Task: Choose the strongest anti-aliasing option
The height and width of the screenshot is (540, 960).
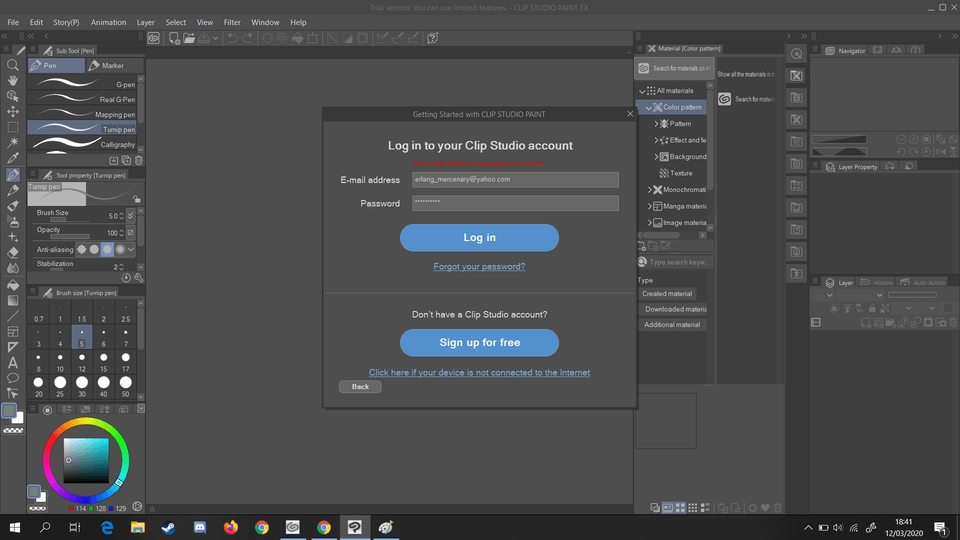Action: (x=120, y=248)
